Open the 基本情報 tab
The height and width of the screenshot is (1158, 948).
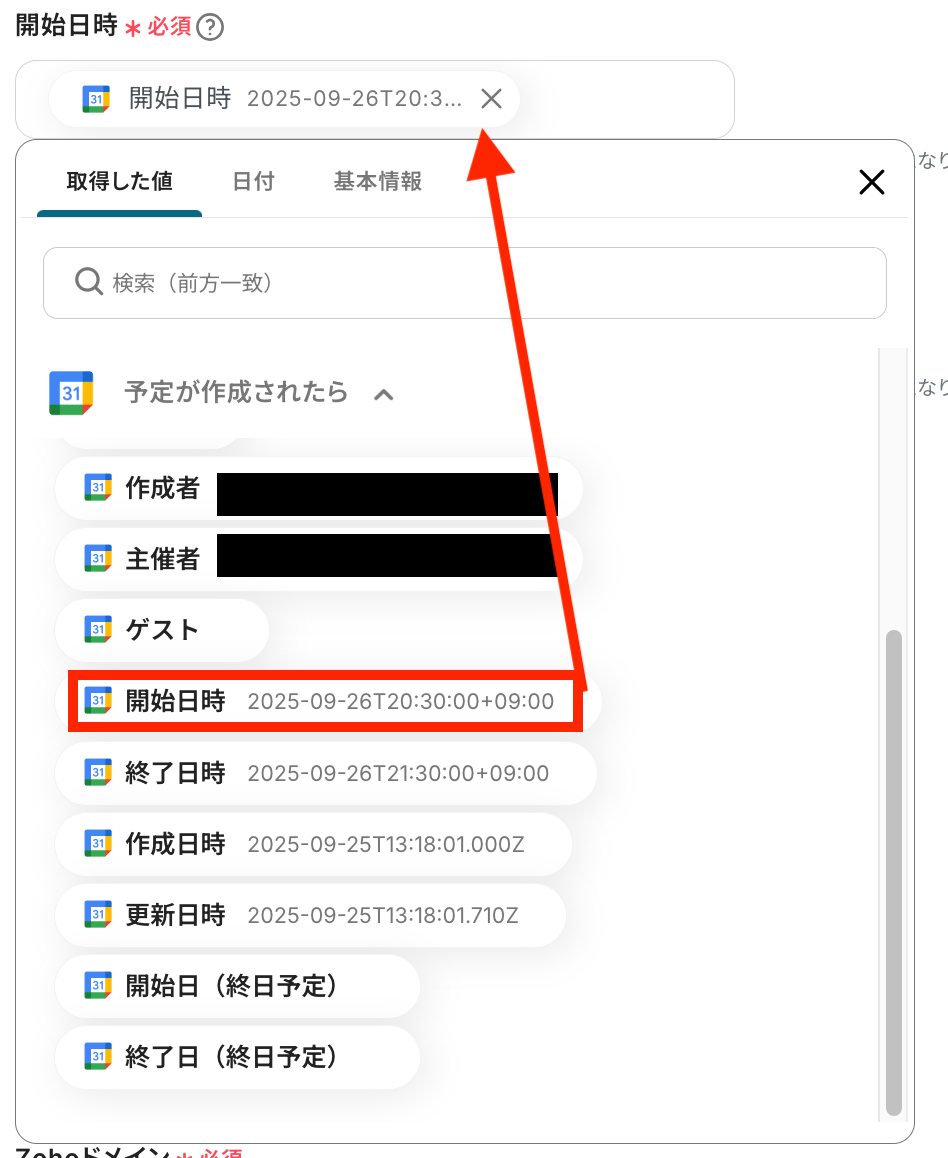[377, 181]
